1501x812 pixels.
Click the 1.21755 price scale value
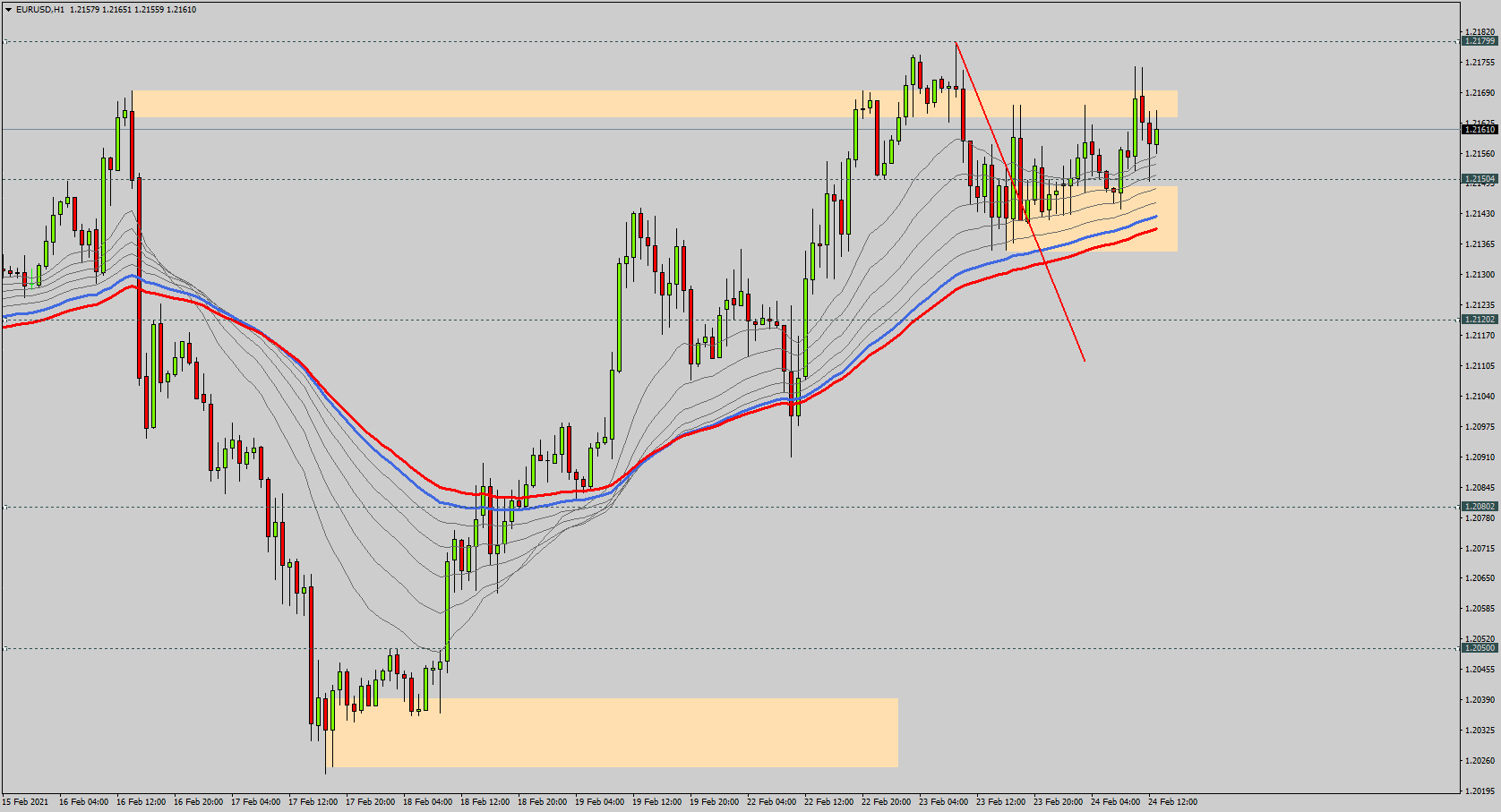coord(1480,63)
